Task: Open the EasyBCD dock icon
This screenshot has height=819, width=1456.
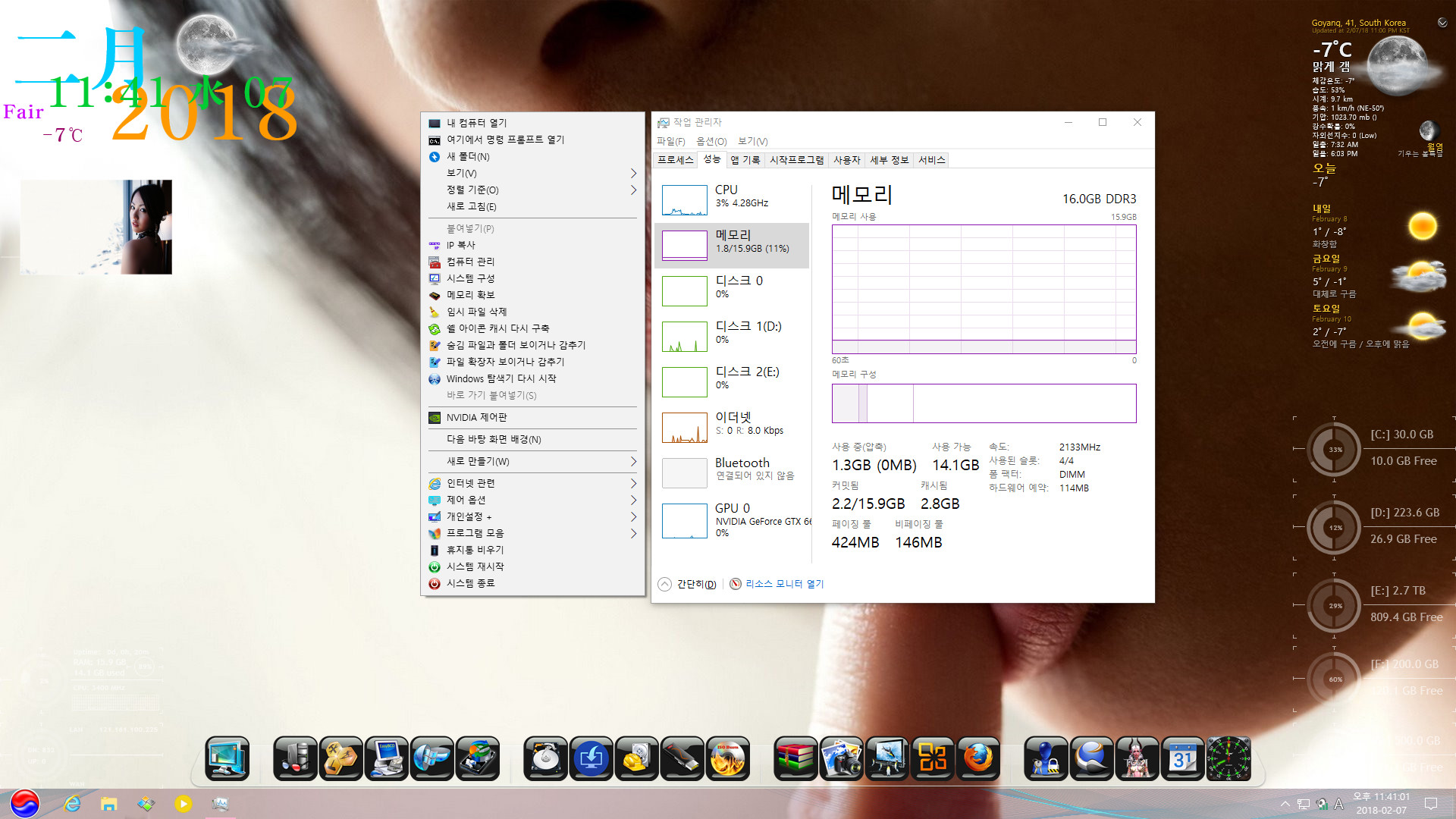Action: coord(386,758)
